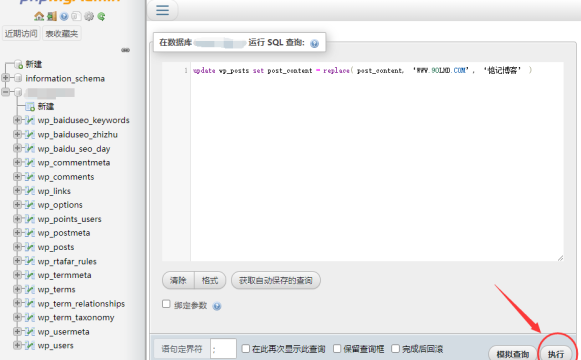Select information_schema database name
Screen dimensions: 581x360
click(65, 79)
